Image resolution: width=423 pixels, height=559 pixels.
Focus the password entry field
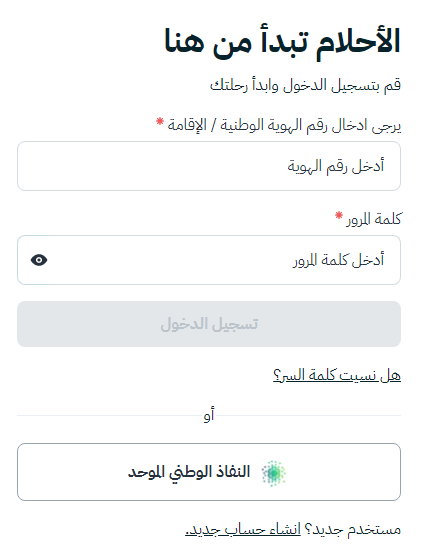[209, 260]
